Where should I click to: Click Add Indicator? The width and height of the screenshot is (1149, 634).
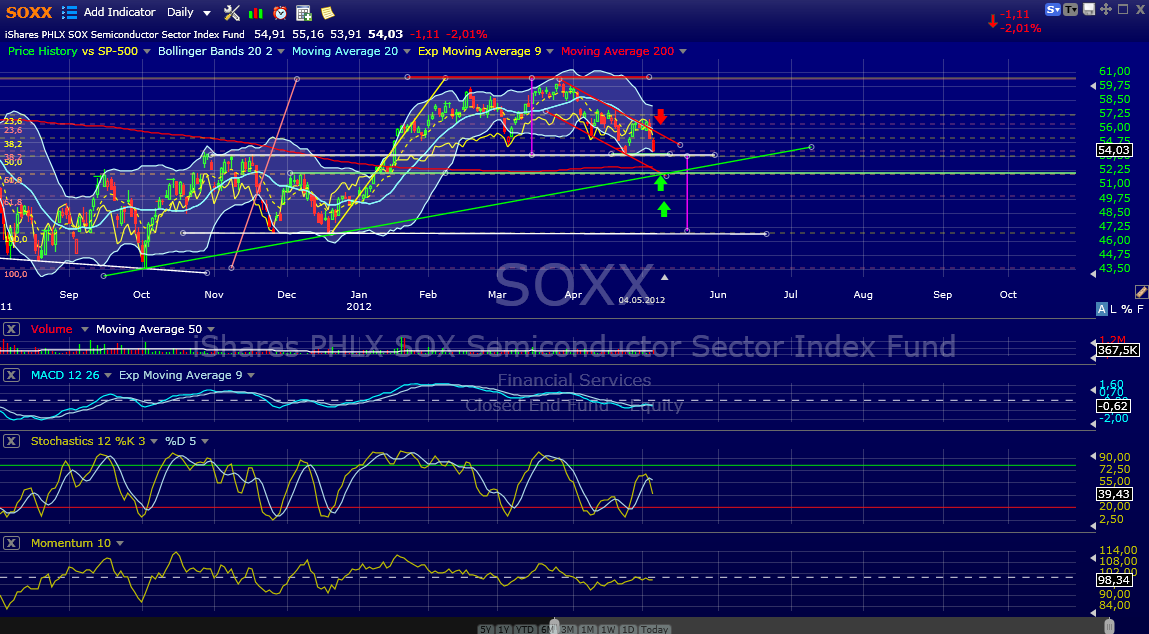(119, 12)
